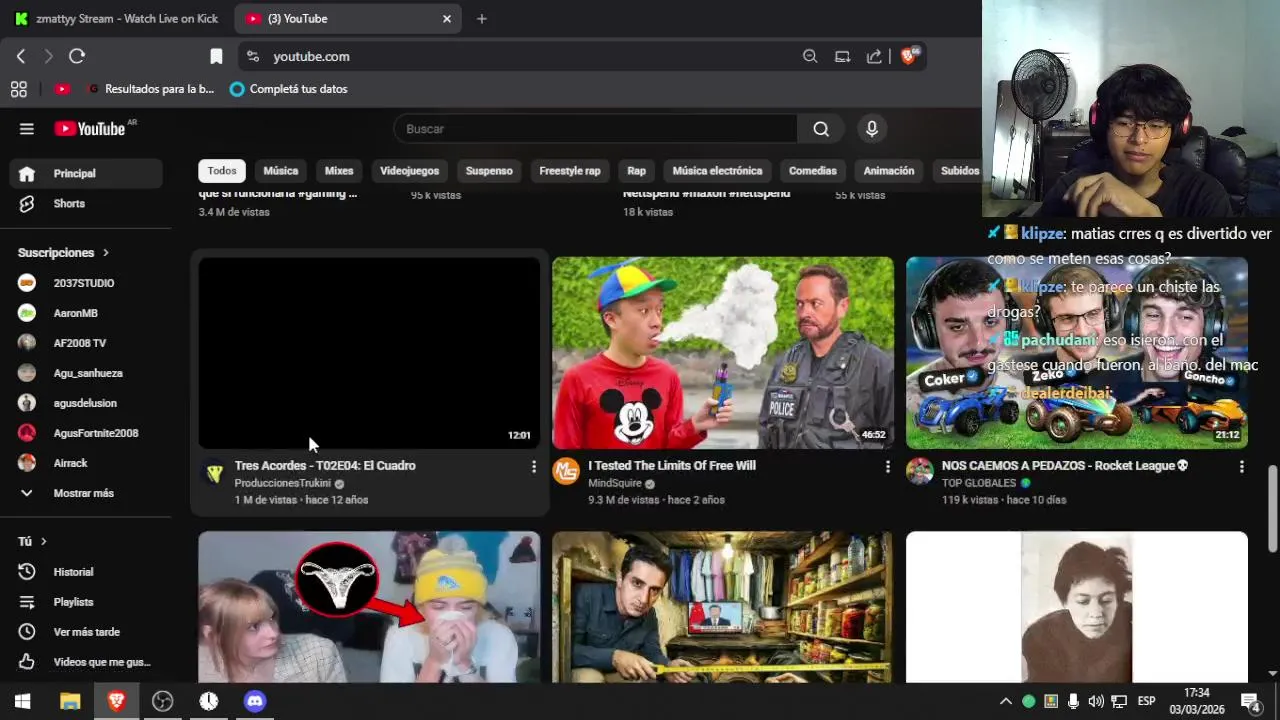
Task: Open AgusFortnite2008 subscription channel
Action: click(x=86, y=433)
